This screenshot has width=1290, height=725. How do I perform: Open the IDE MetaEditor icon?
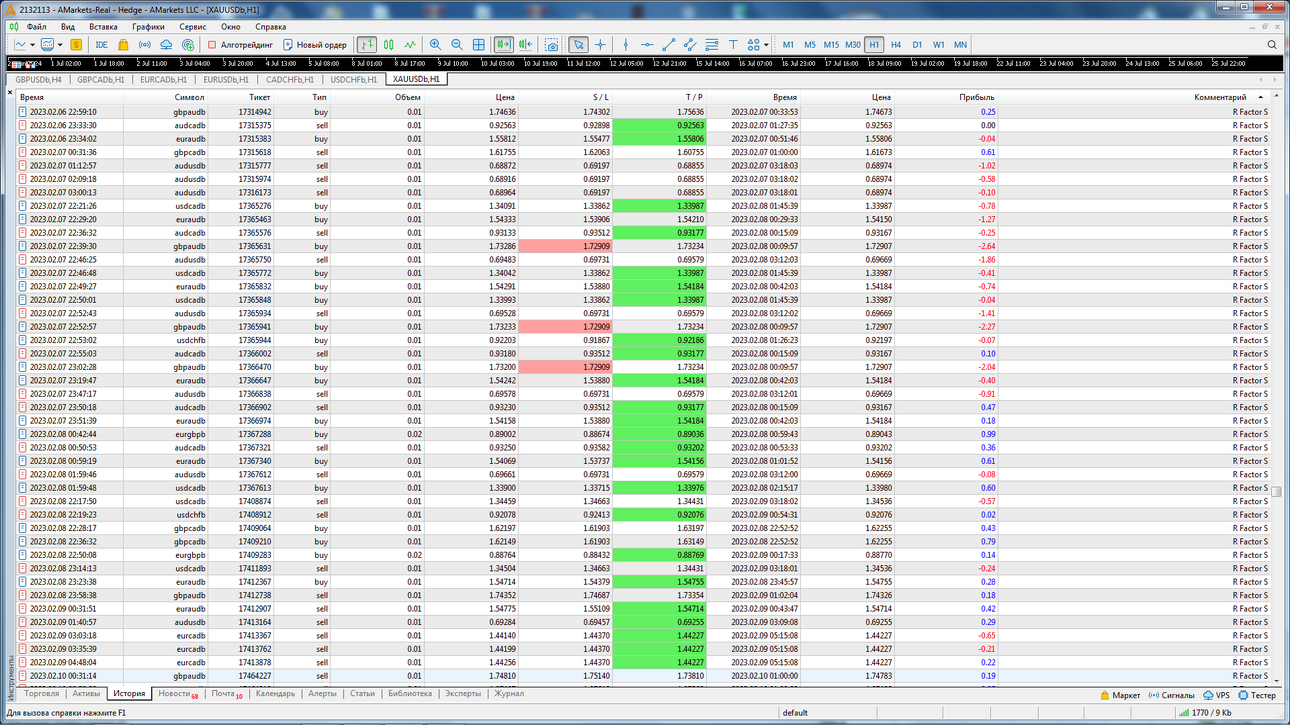click(x=102, y=45)
